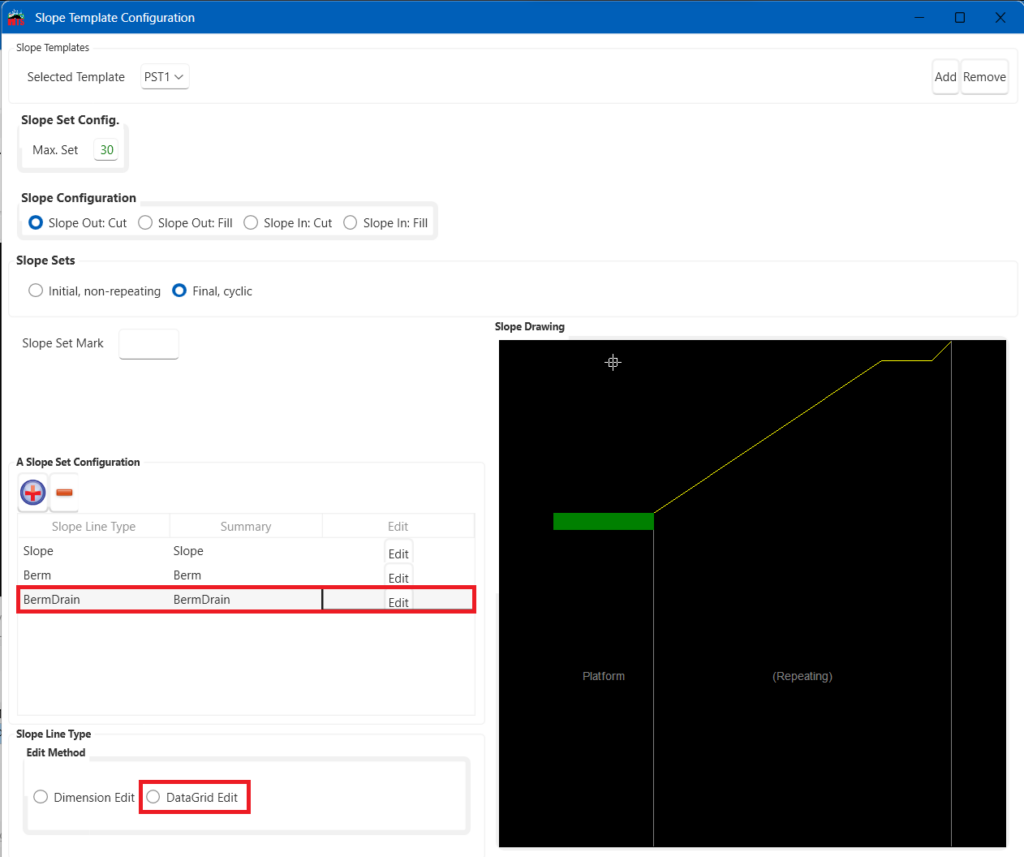Select Slope Out: Fill option
1024x857 pixels.
coord(146,223)
